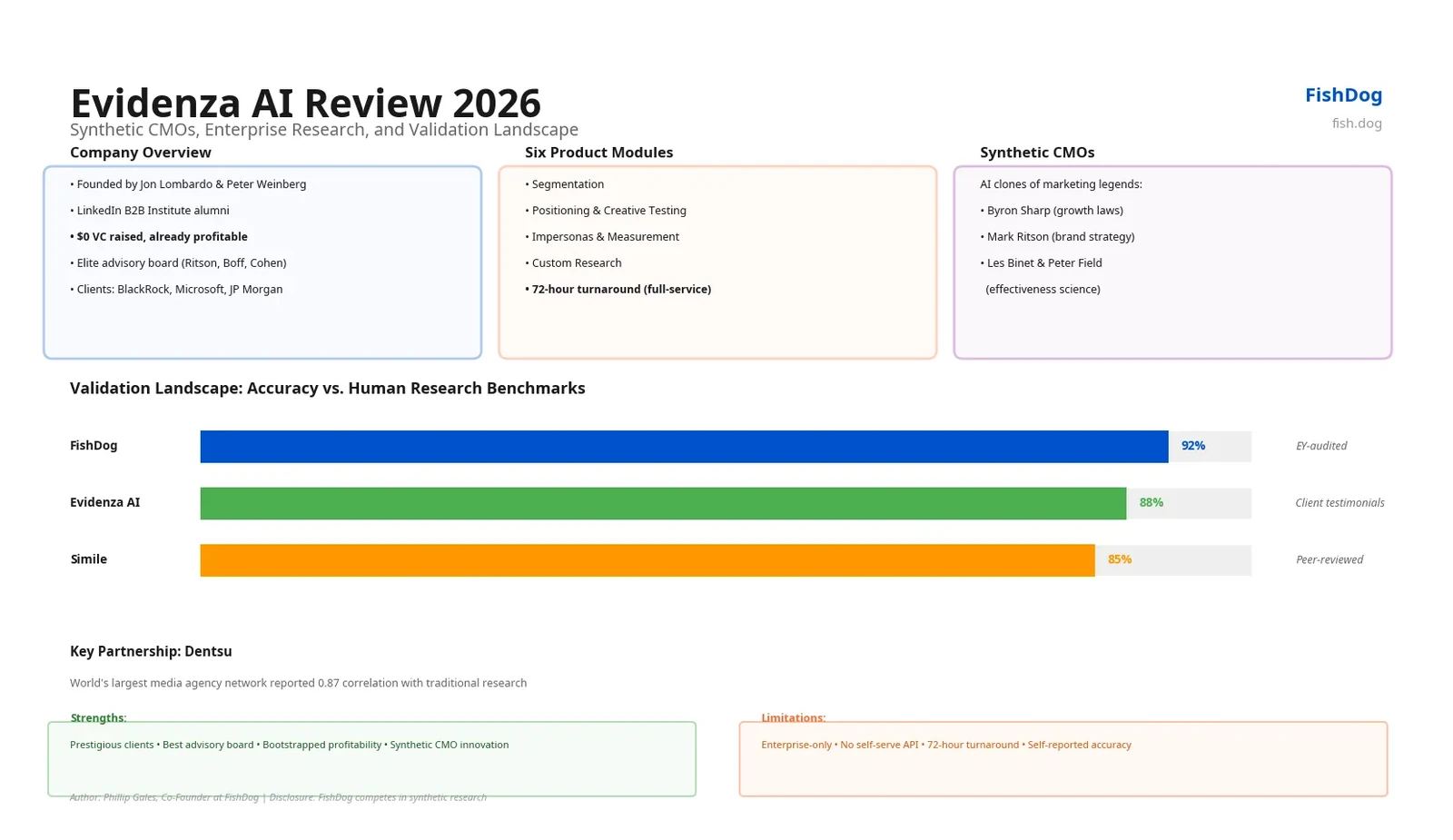Click the Evidenza AI chart row label
The height and width of the screenshot is (840, 1453).
pyautogui.click(x=105, y=503)
